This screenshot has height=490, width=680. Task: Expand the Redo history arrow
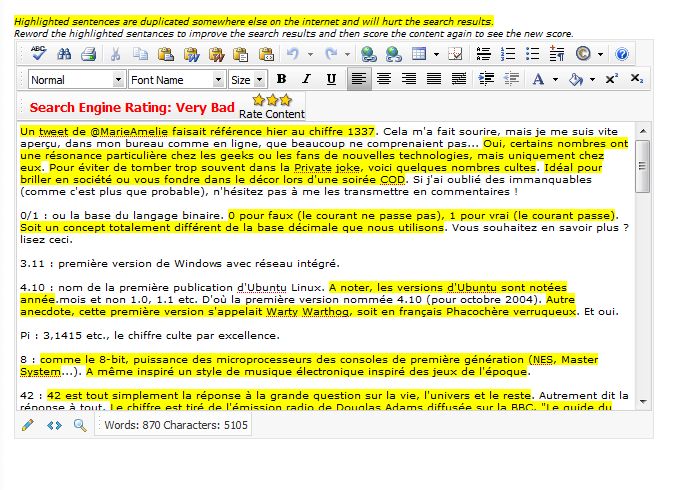pos(347,54)
